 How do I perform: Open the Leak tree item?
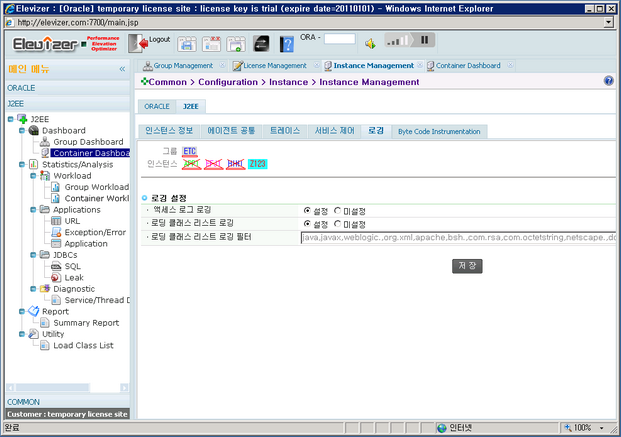pyautogui.click(x=74, y=278)
